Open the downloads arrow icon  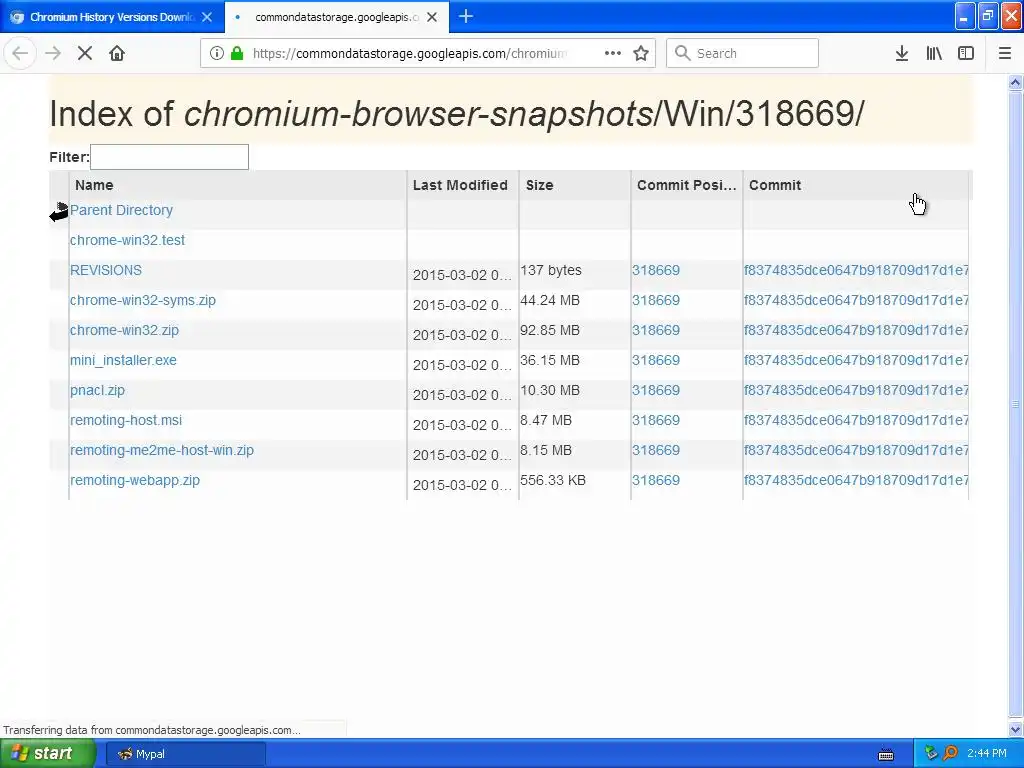902,54
